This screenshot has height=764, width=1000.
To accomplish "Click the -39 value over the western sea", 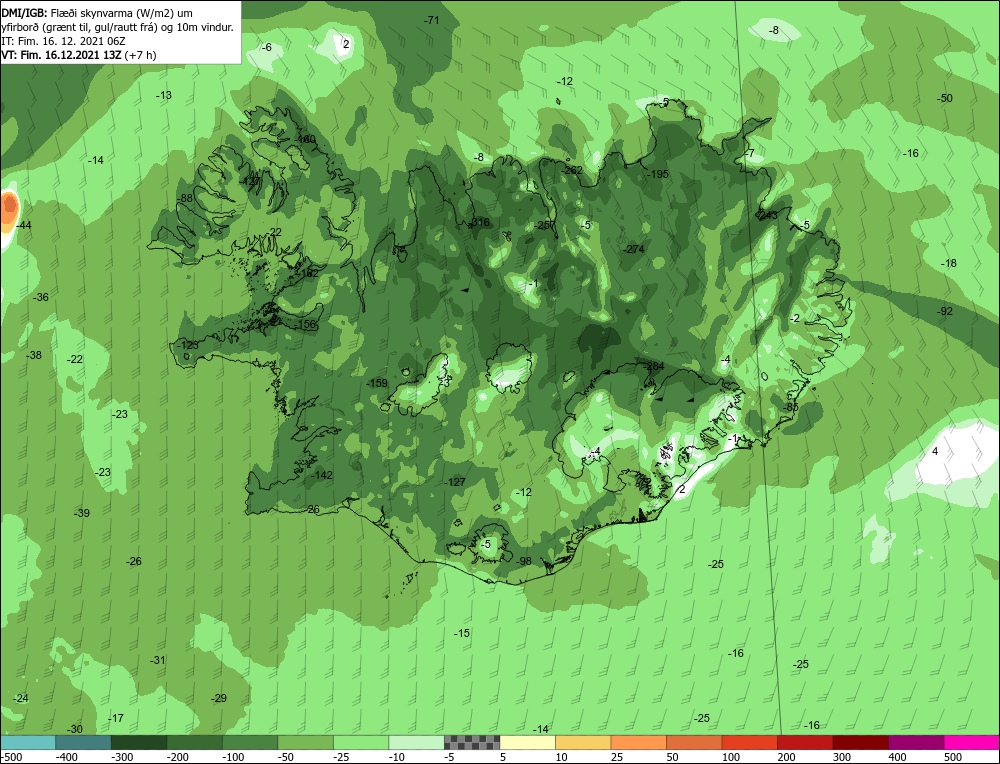I will coord(82,513).
